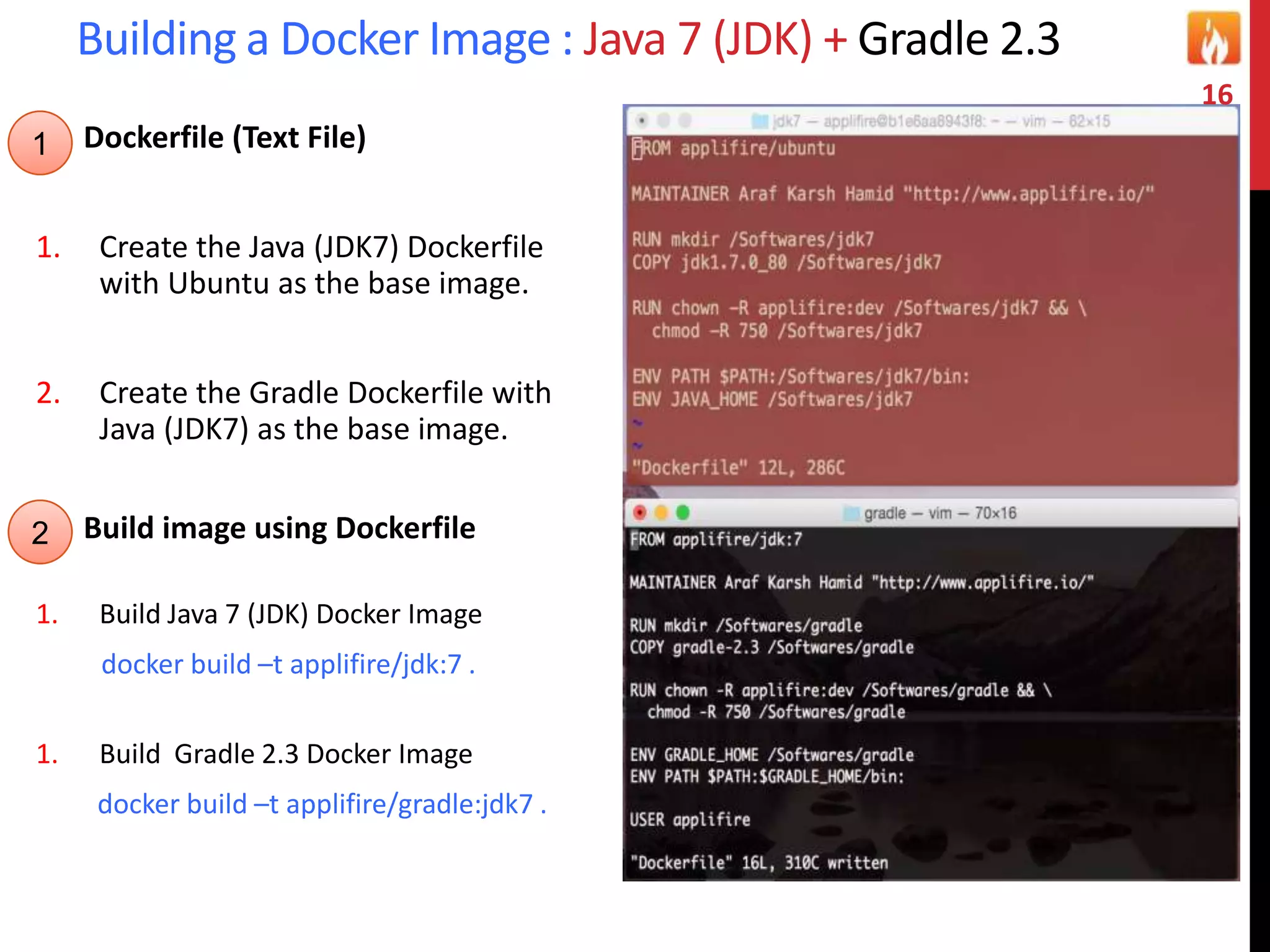Click '"Dockerfile" 16L, 310C written' status line

[x=759, y=863]
